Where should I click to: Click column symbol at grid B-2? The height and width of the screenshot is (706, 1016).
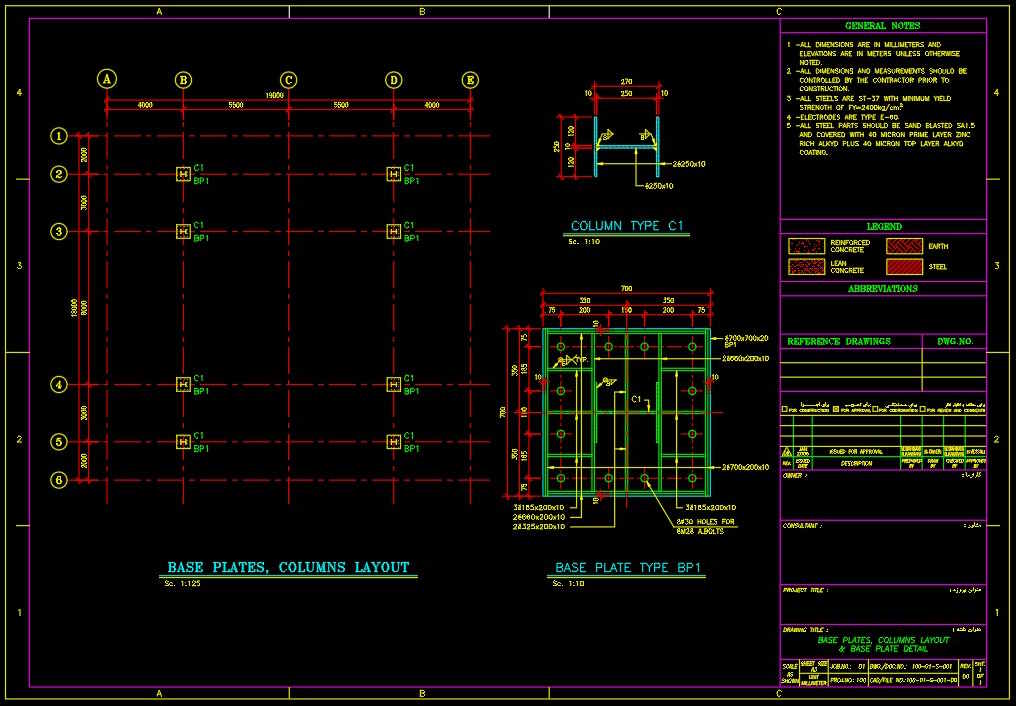[x=183, y=175]
